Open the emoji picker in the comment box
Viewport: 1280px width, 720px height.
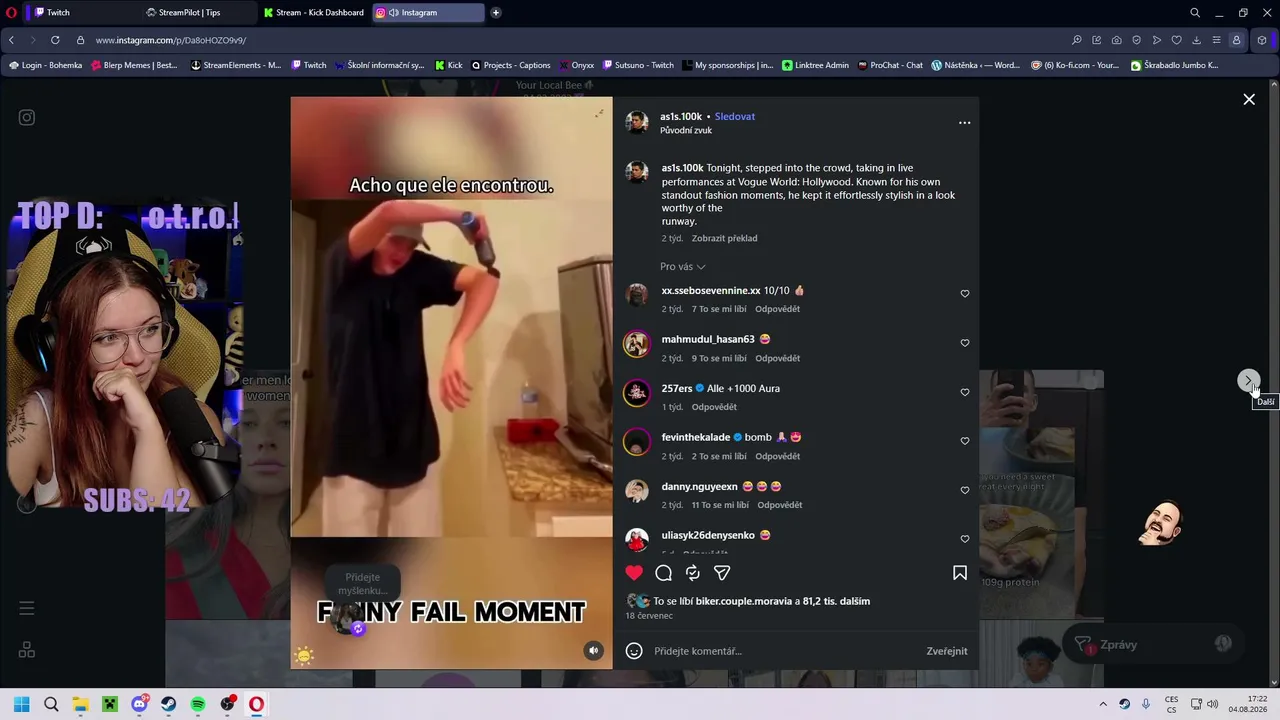point(634,651)
